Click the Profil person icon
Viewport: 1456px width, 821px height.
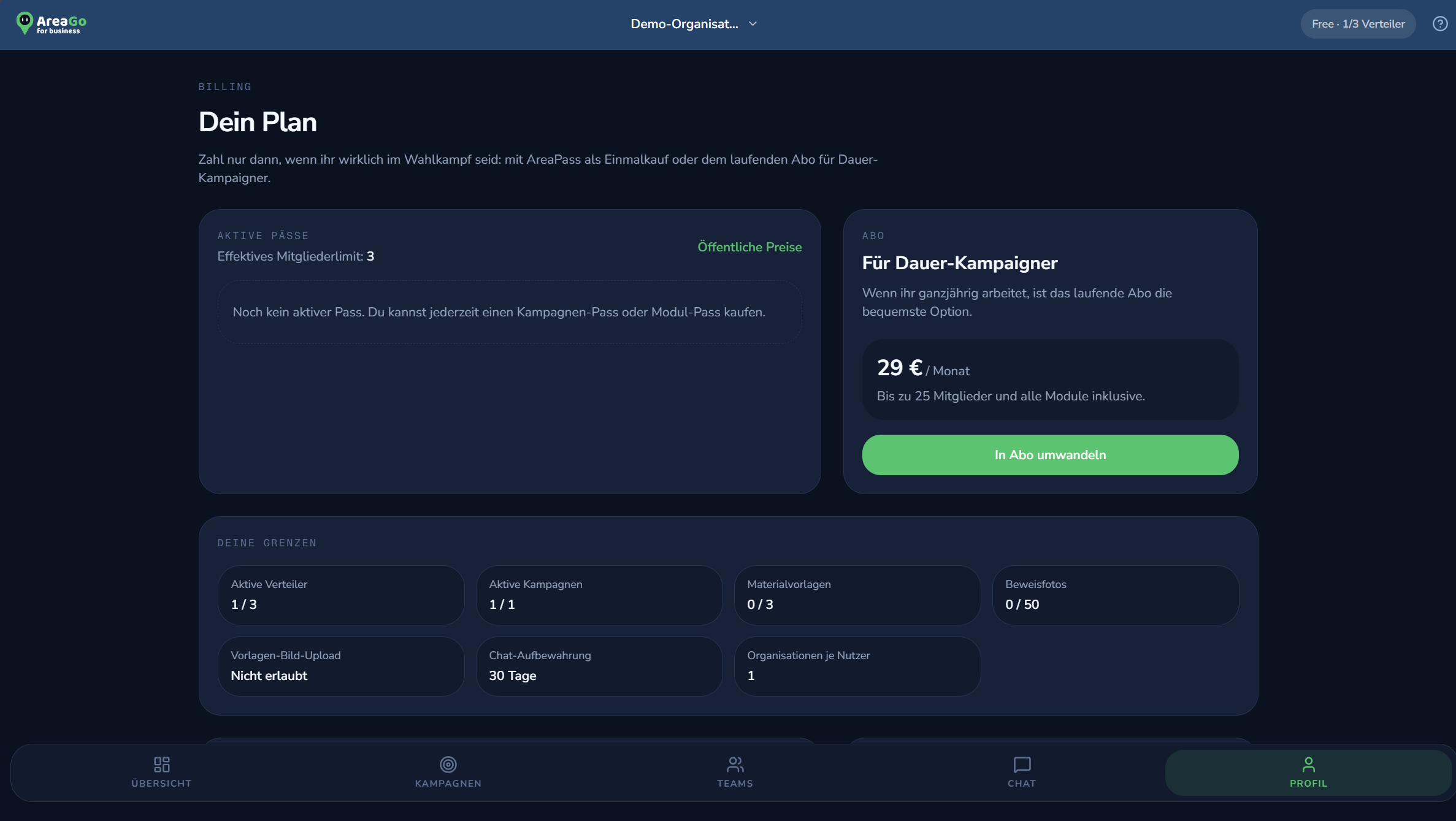tap(1308, 764)
